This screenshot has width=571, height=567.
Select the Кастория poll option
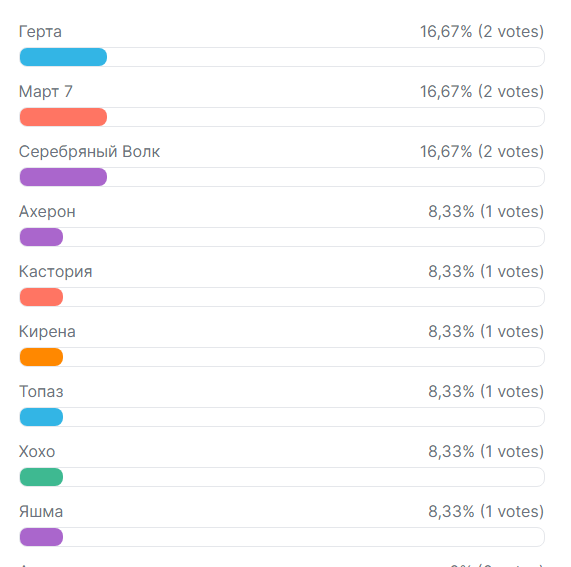coord(56,272)
